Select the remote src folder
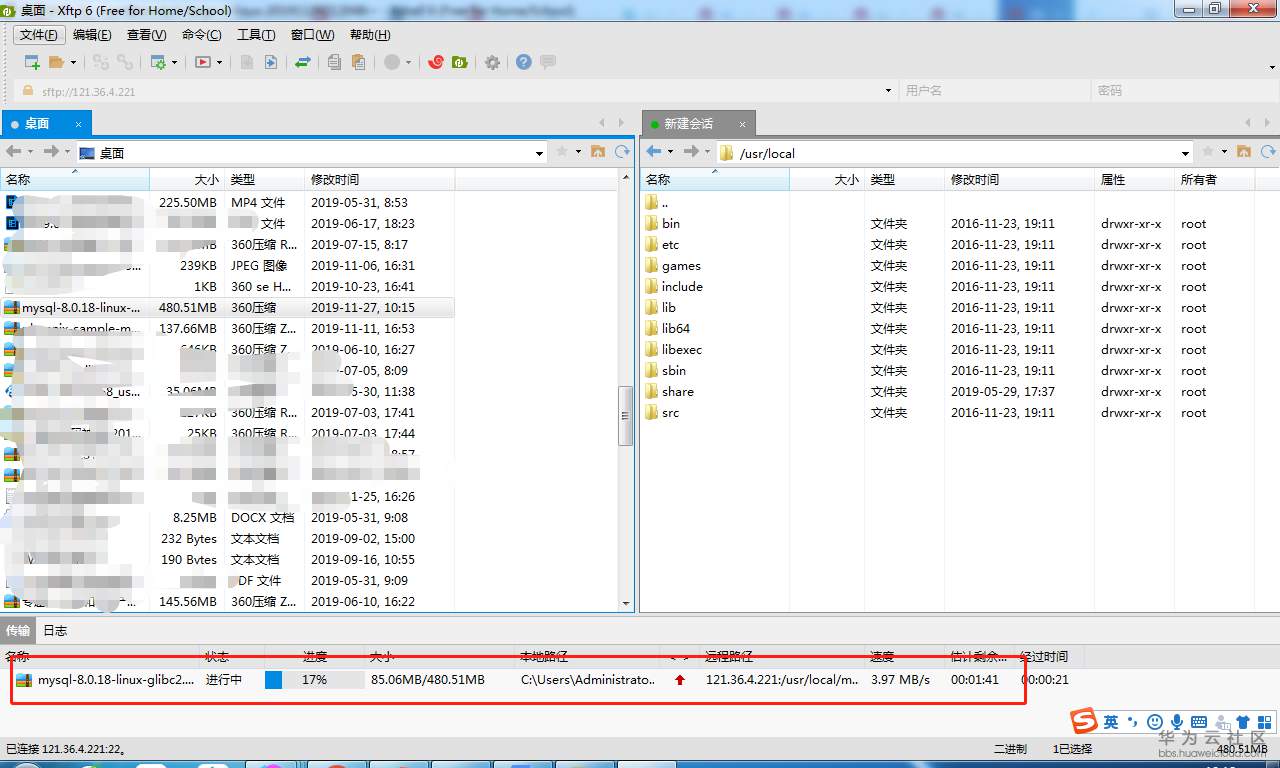This screenshot has height=768, width=1280. [x=671, y=413]
